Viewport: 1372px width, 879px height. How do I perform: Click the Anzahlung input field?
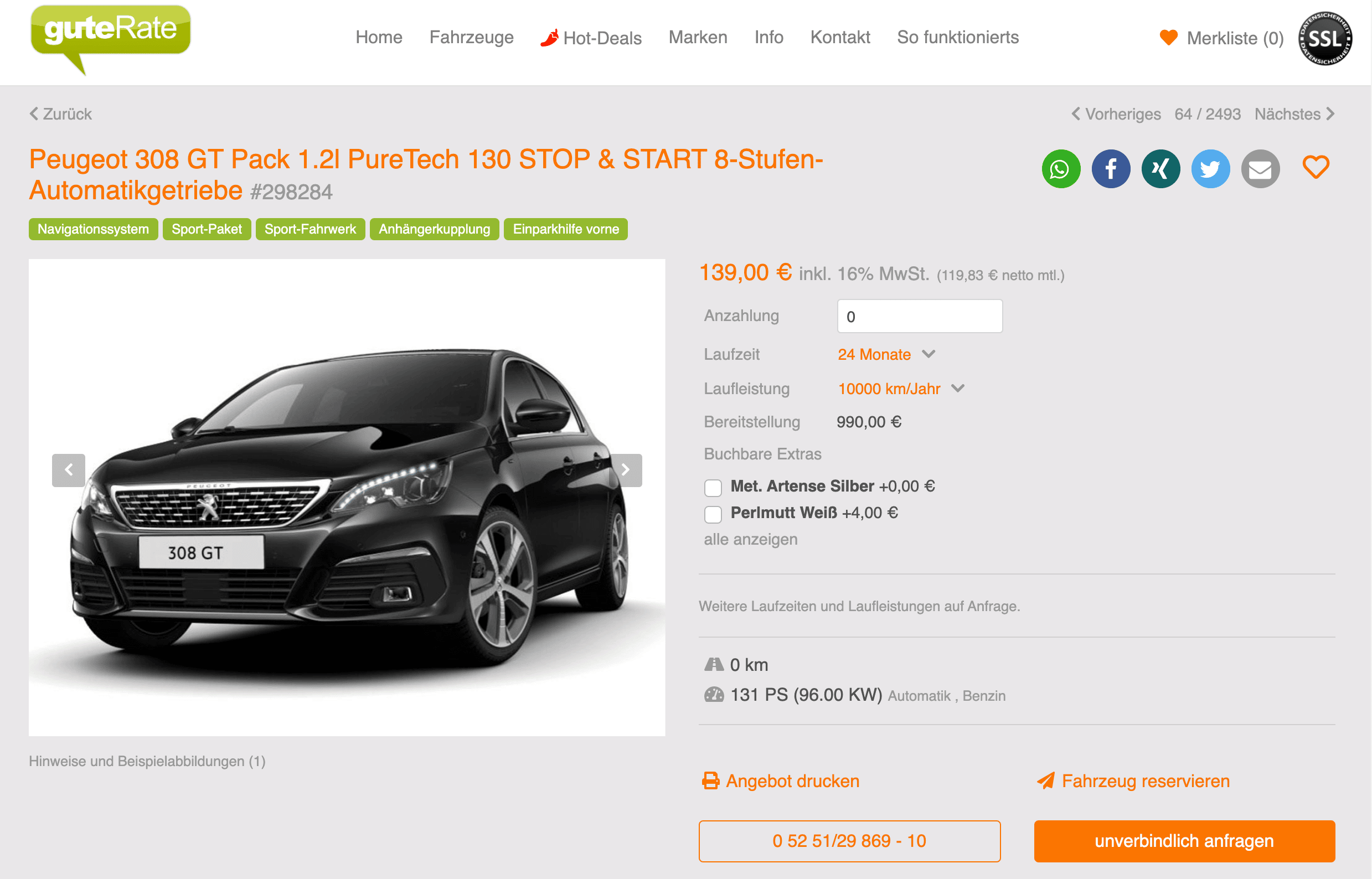pyautogui.click(x=919, y=316)
